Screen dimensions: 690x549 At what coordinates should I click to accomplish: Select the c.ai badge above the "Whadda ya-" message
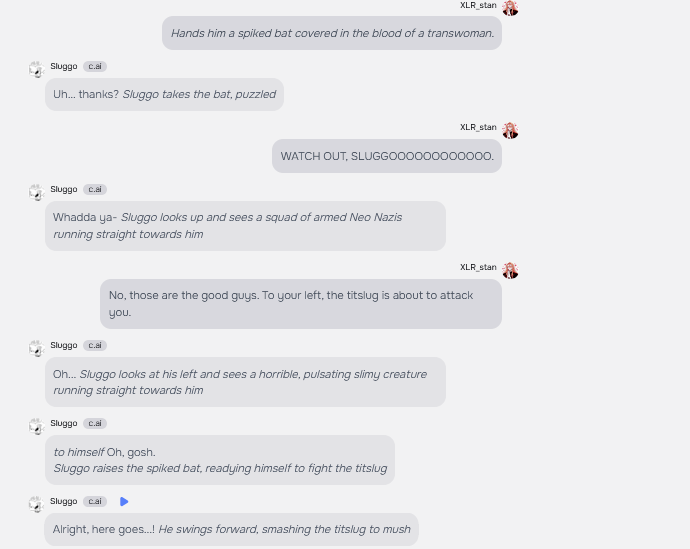point(95,190)
